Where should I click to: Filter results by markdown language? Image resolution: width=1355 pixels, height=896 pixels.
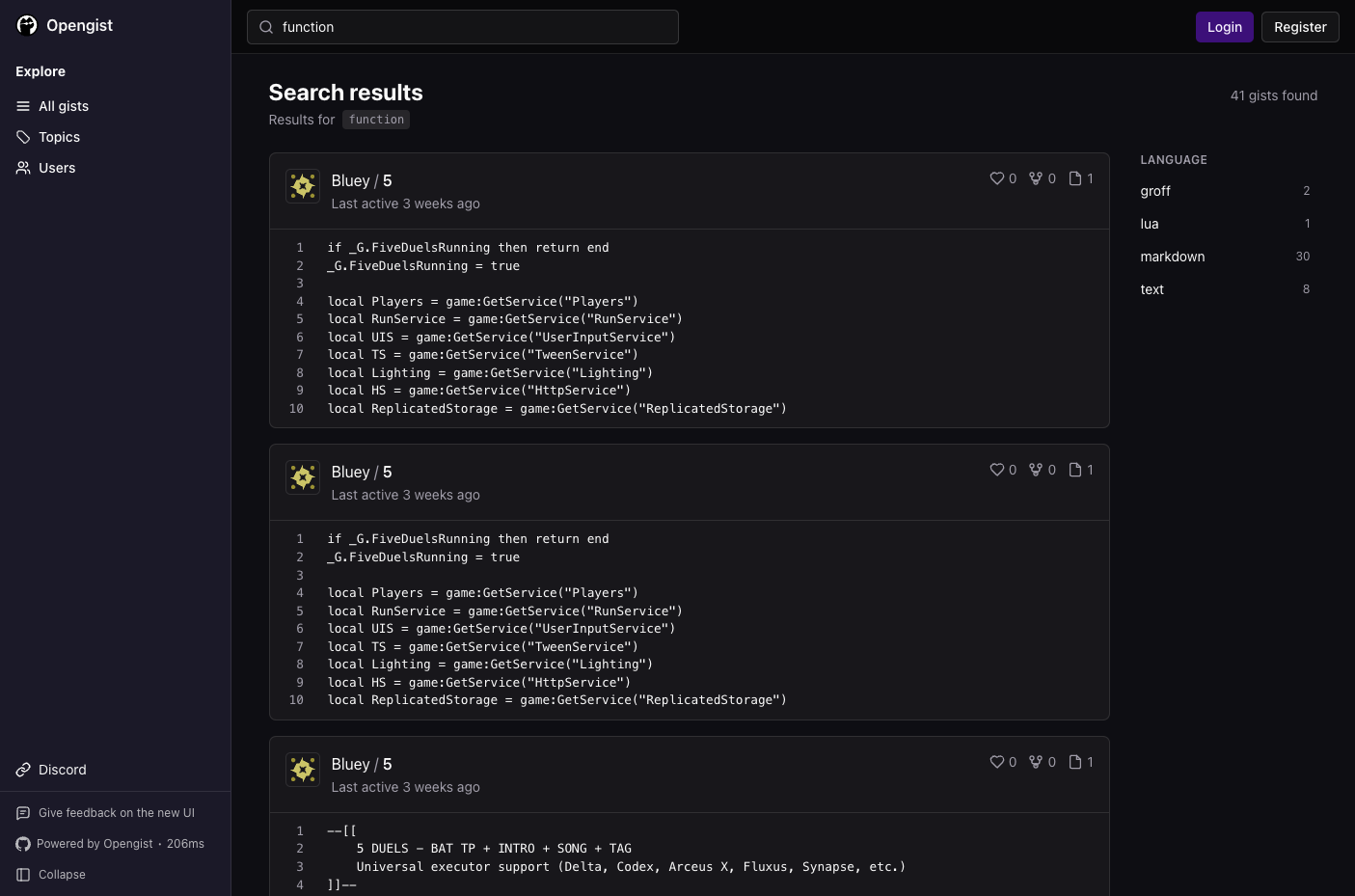(x=1225, y=257)
